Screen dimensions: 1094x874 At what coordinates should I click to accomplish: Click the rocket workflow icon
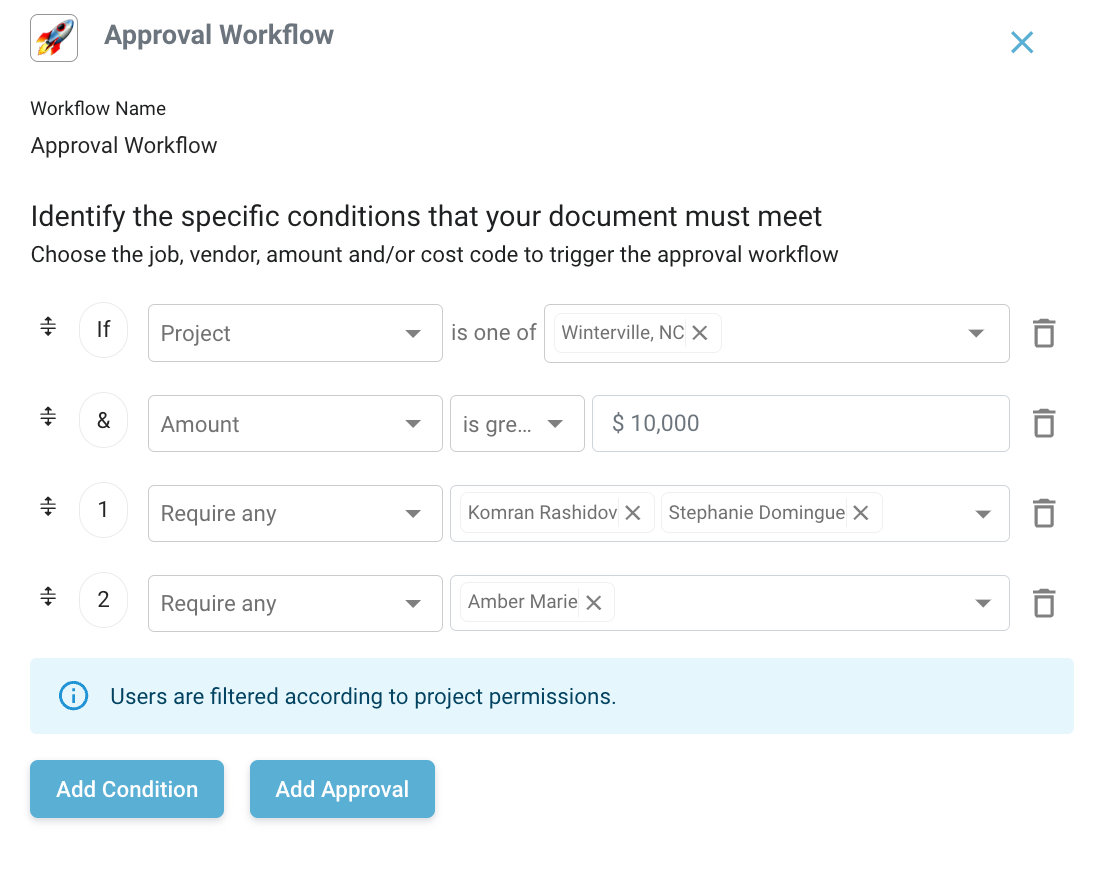54,38
